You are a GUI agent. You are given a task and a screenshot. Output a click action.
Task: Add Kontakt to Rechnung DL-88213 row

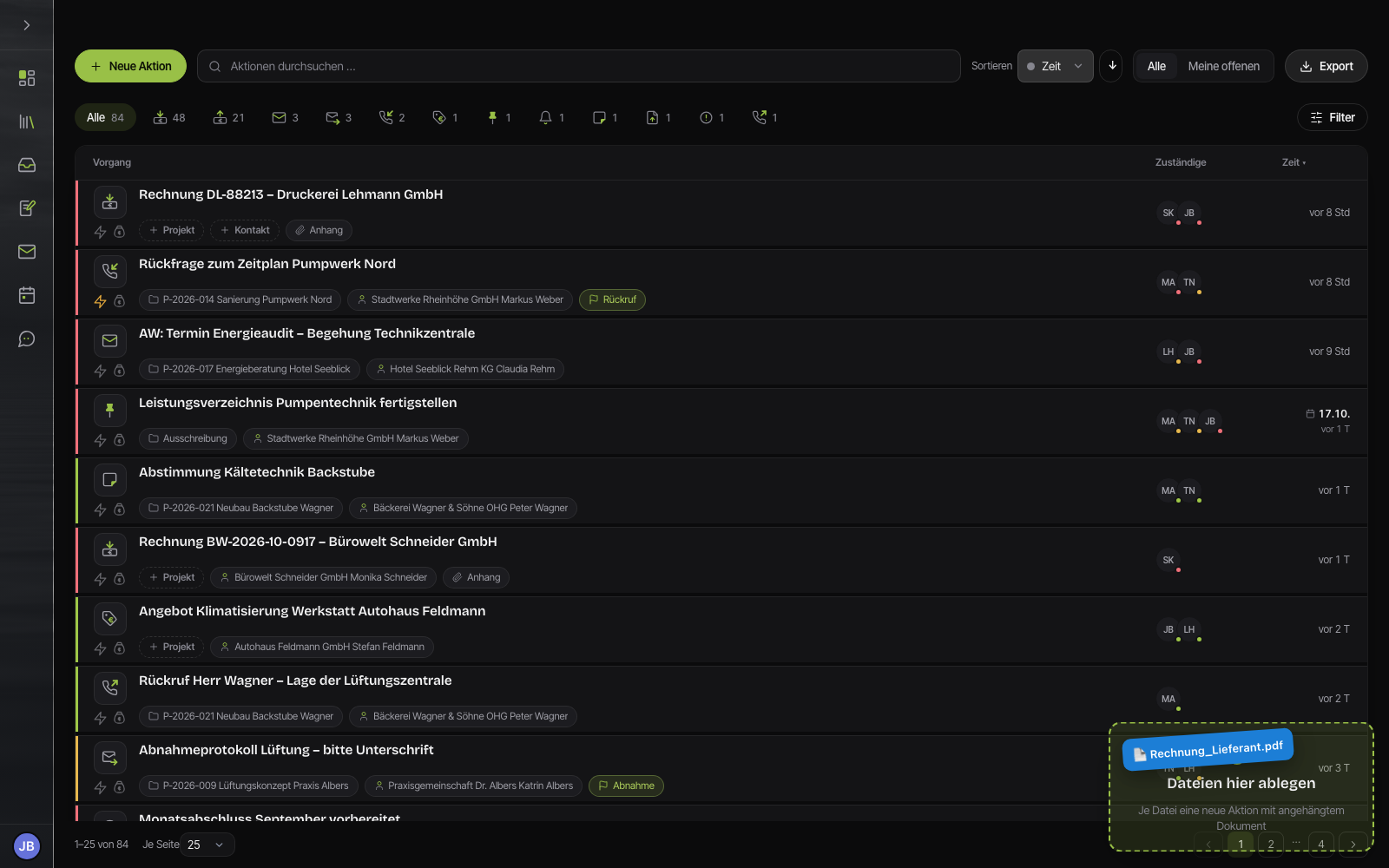click(x=245, y=230)
